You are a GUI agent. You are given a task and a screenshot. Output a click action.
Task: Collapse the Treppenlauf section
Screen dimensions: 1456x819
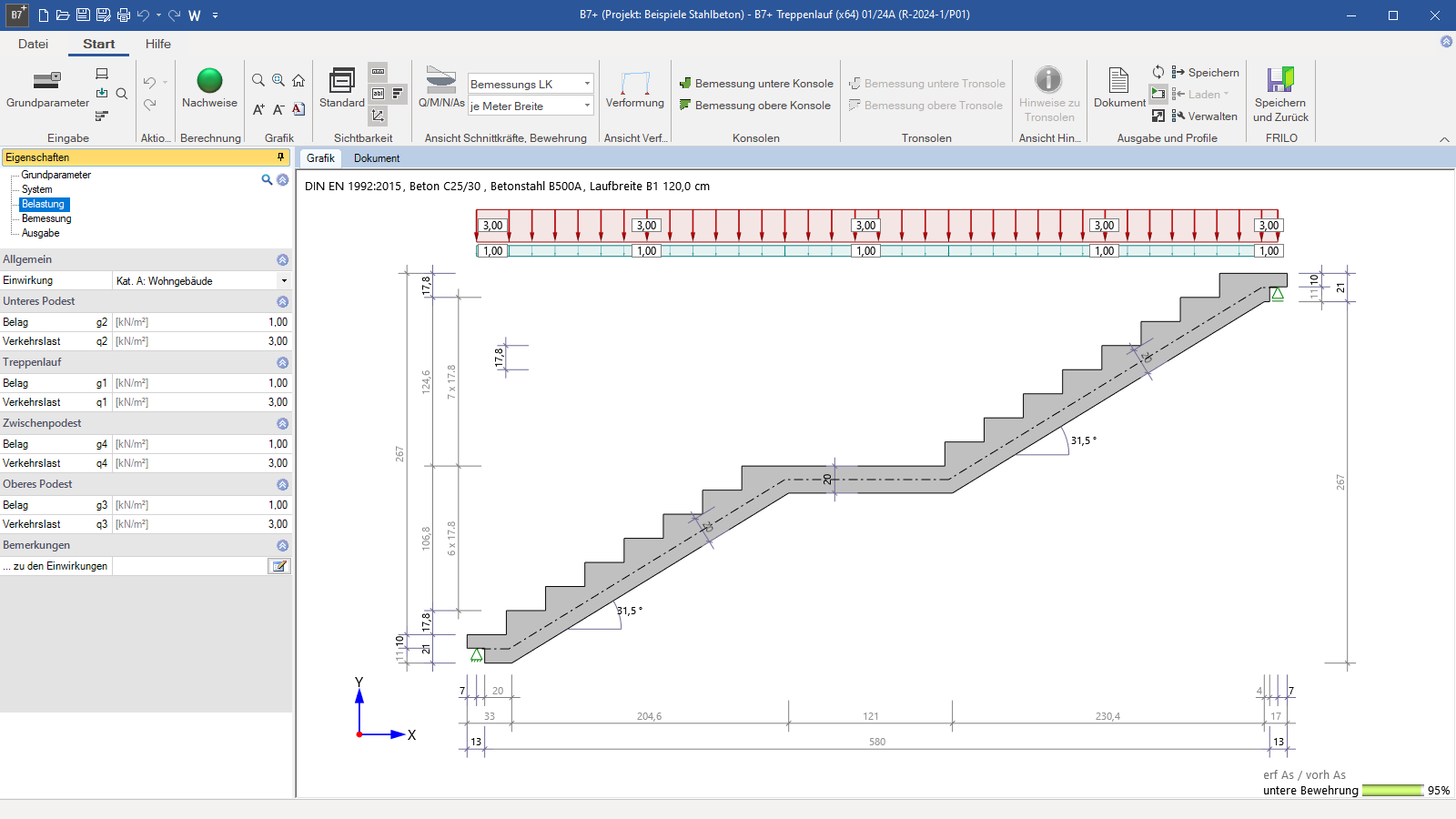[x=282, y=363]
